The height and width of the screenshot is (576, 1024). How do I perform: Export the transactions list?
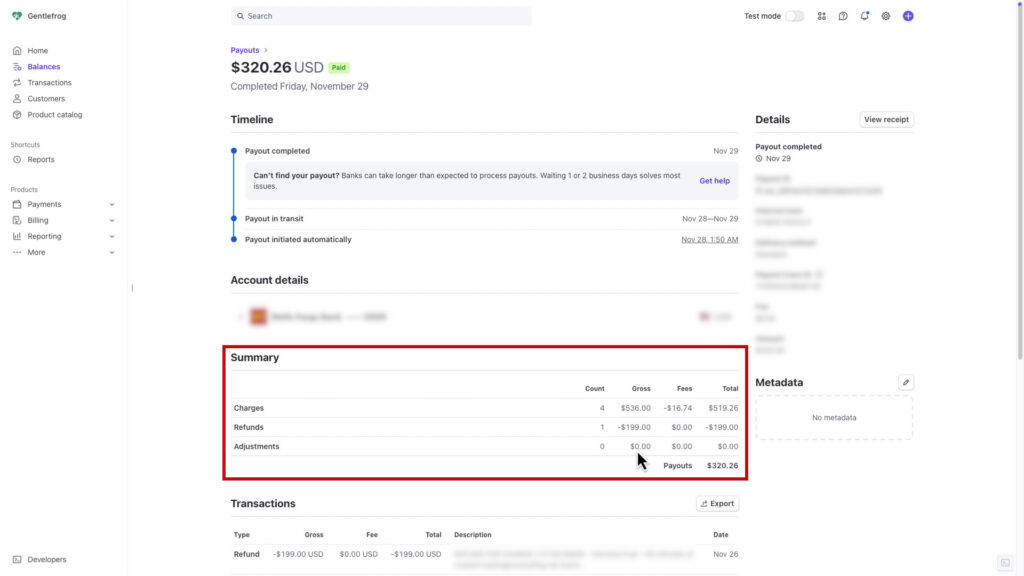[x=717, y=503]
